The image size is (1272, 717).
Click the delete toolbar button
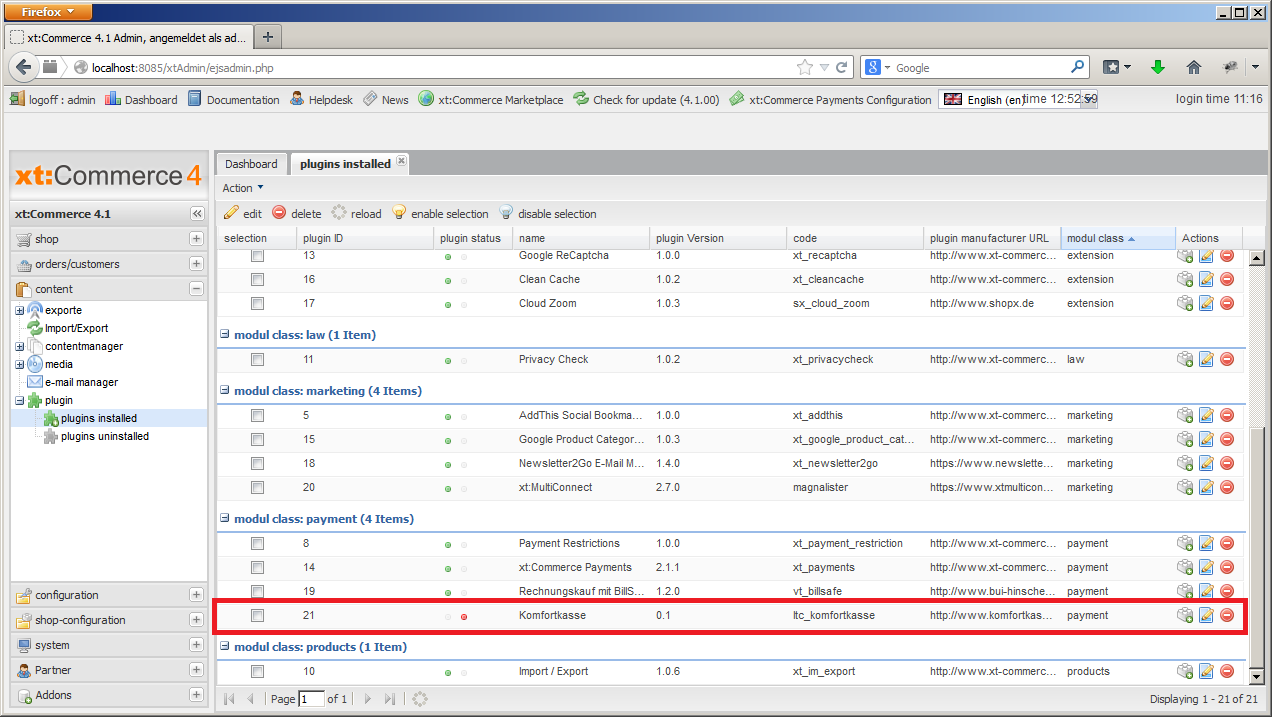[x=297, y=213]
